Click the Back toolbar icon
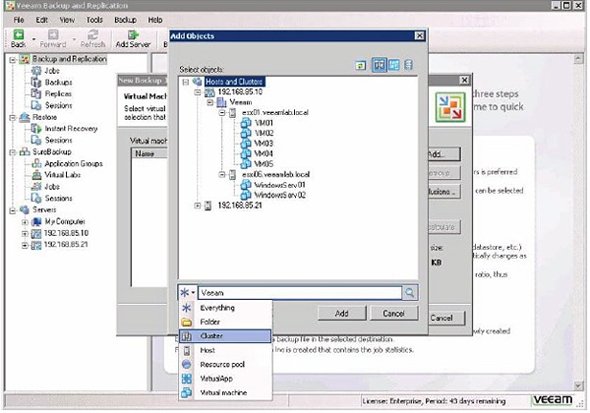Screen dimensions: 590x413 18,35
